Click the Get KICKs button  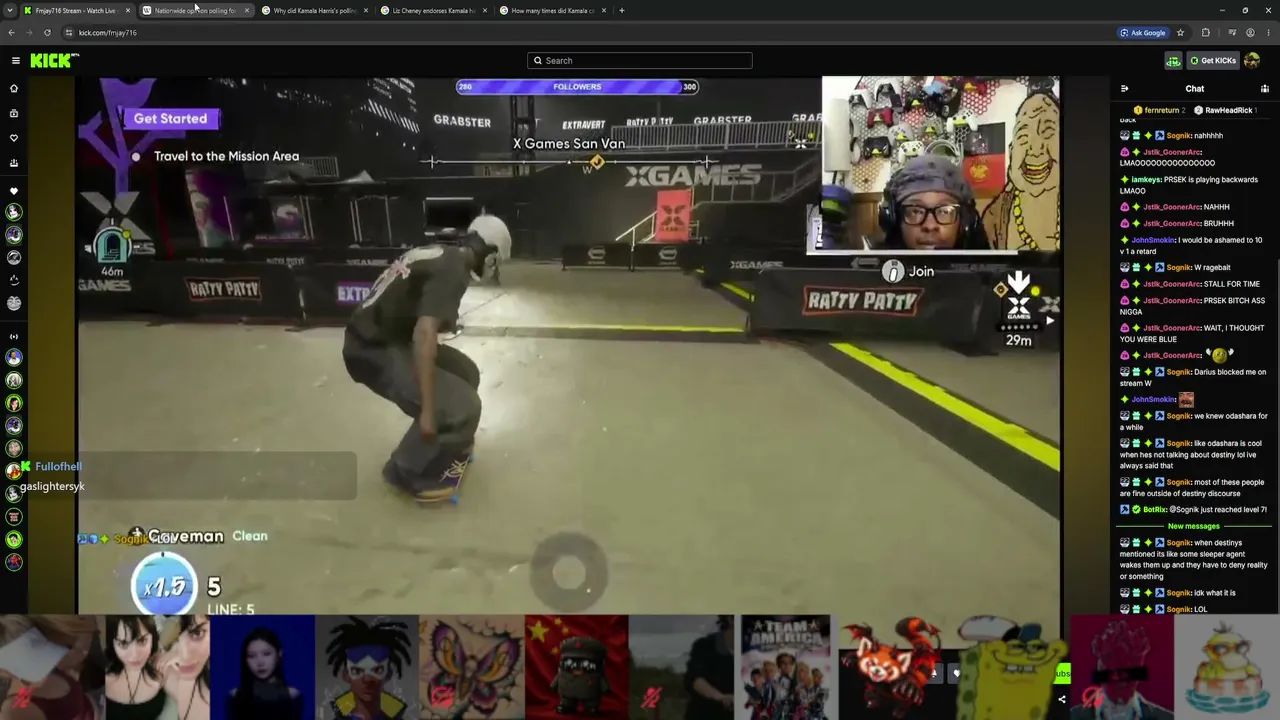point(1212,61)
